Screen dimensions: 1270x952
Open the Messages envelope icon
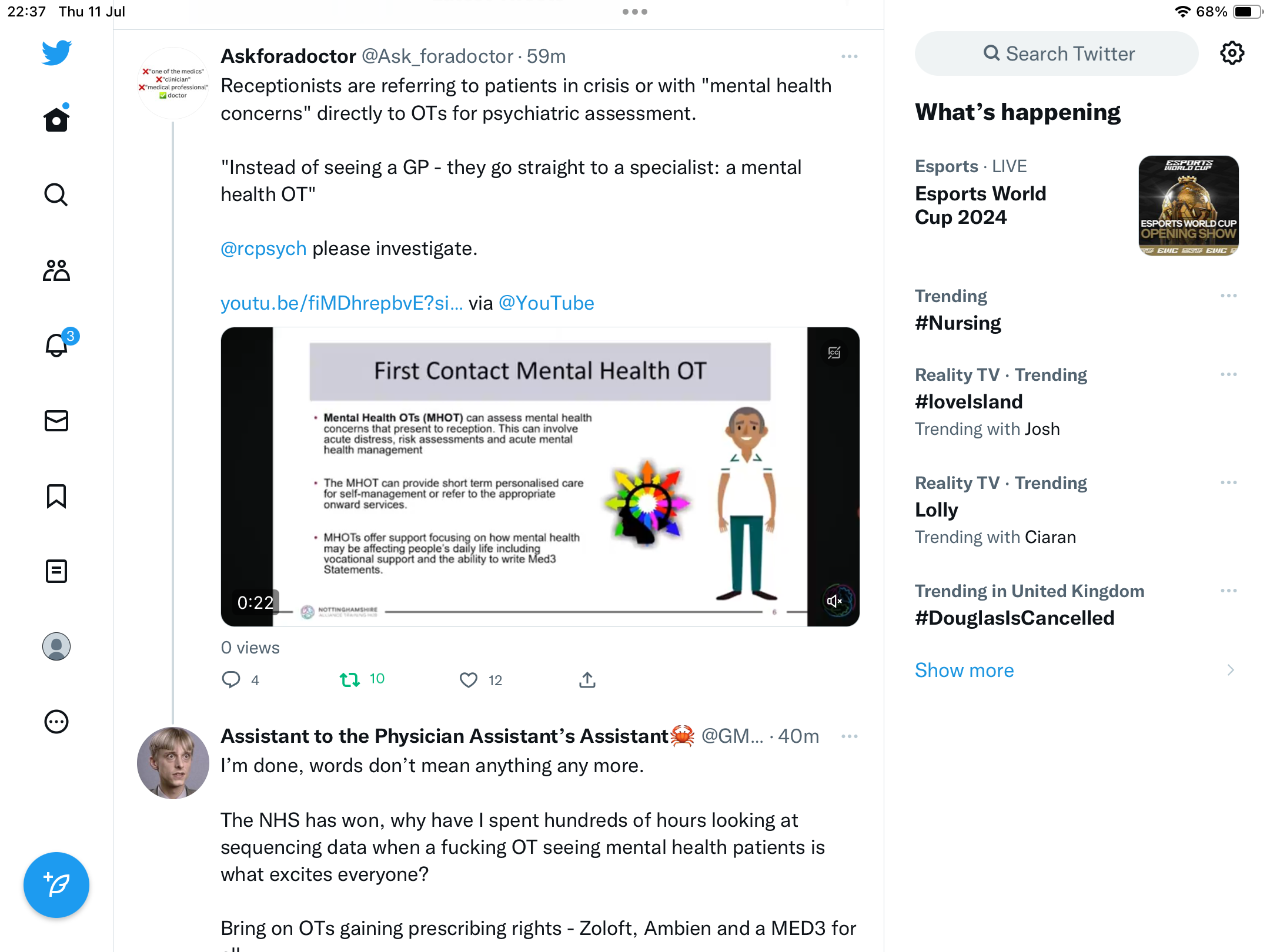(x=56, y=421)
